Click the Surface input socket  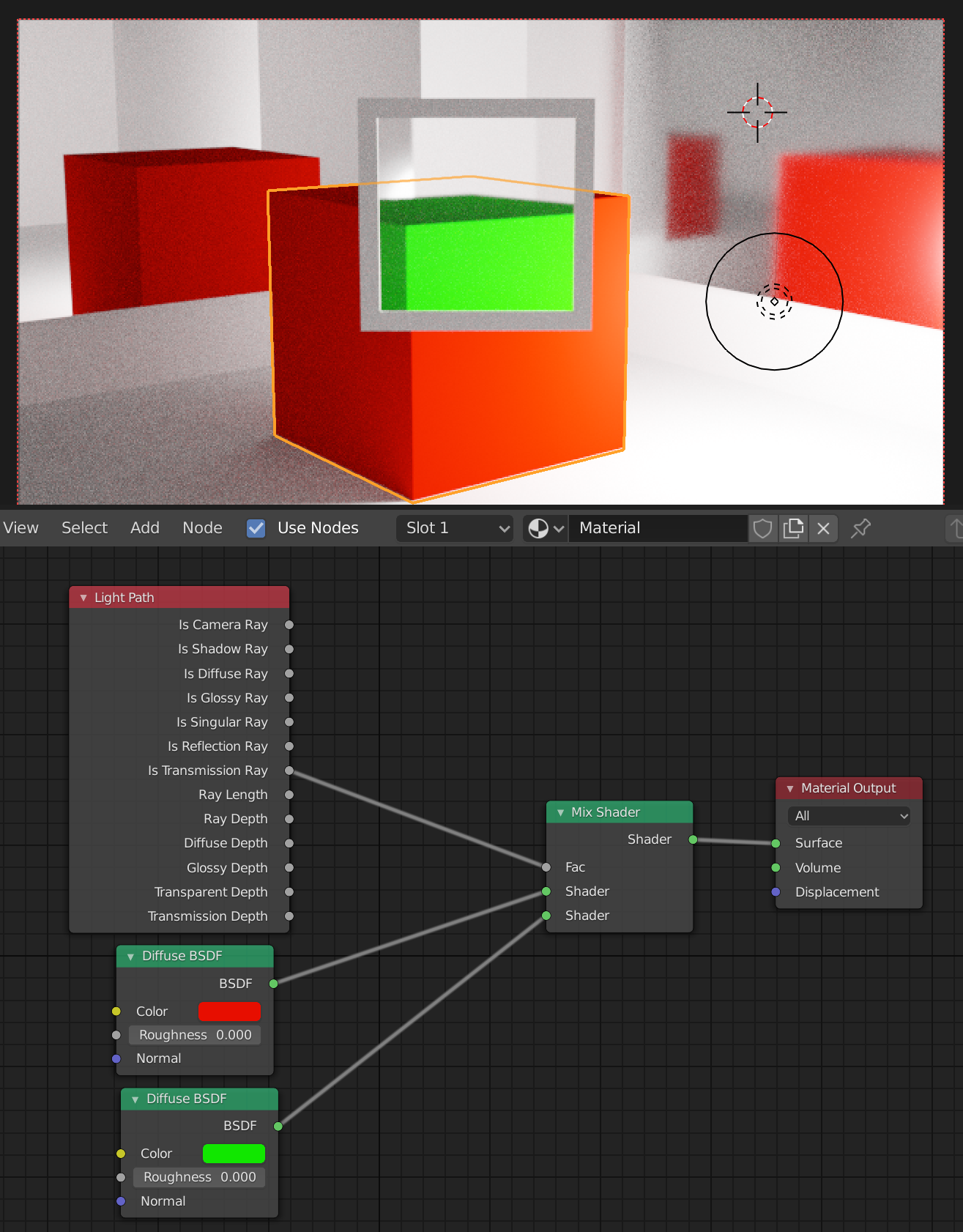(776, 843)
